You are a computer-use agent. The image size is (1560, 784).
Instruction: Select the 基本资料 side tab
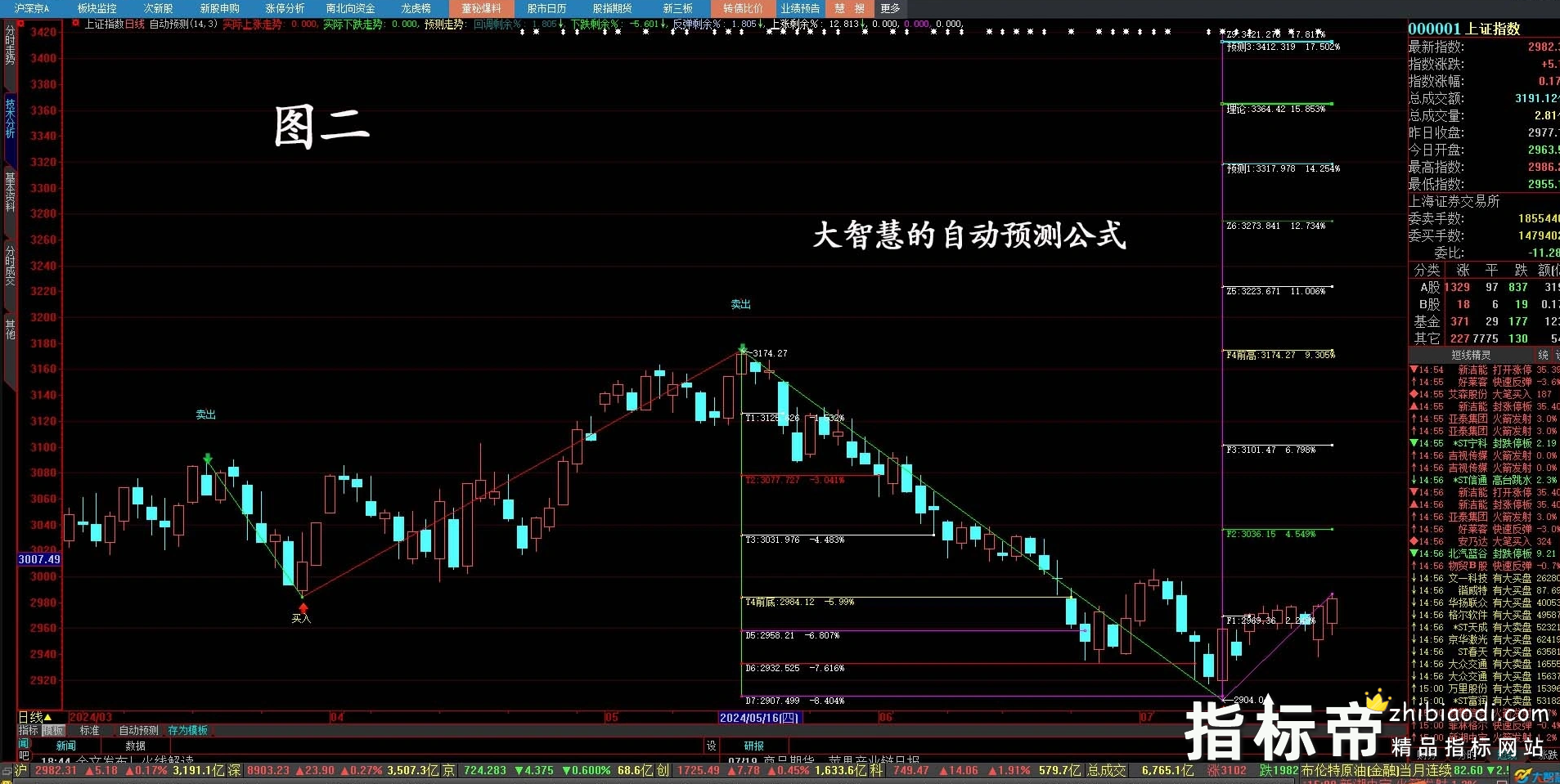[x=10, y=191]
